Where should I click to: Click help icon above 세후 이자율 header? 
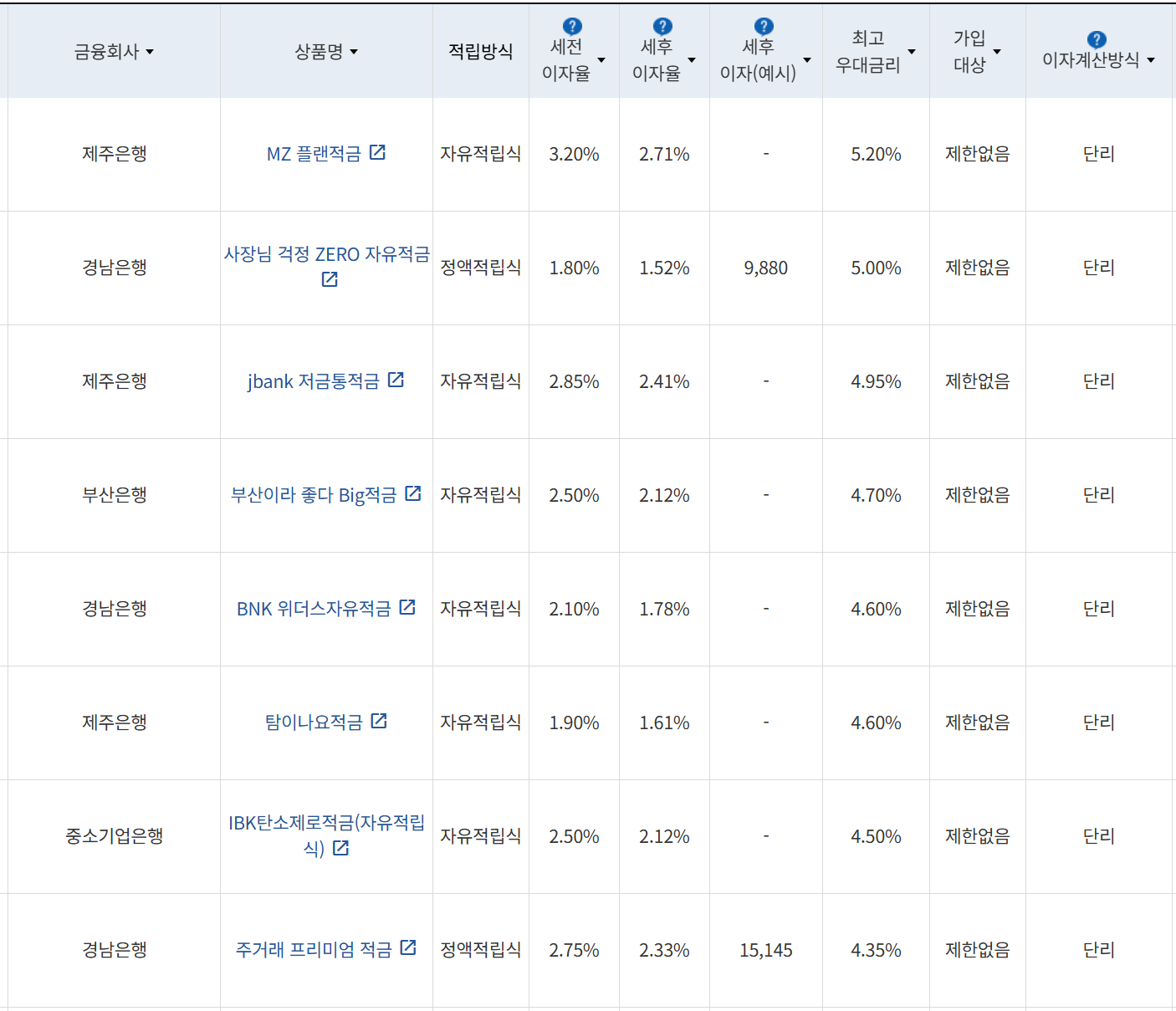[662, 27]
